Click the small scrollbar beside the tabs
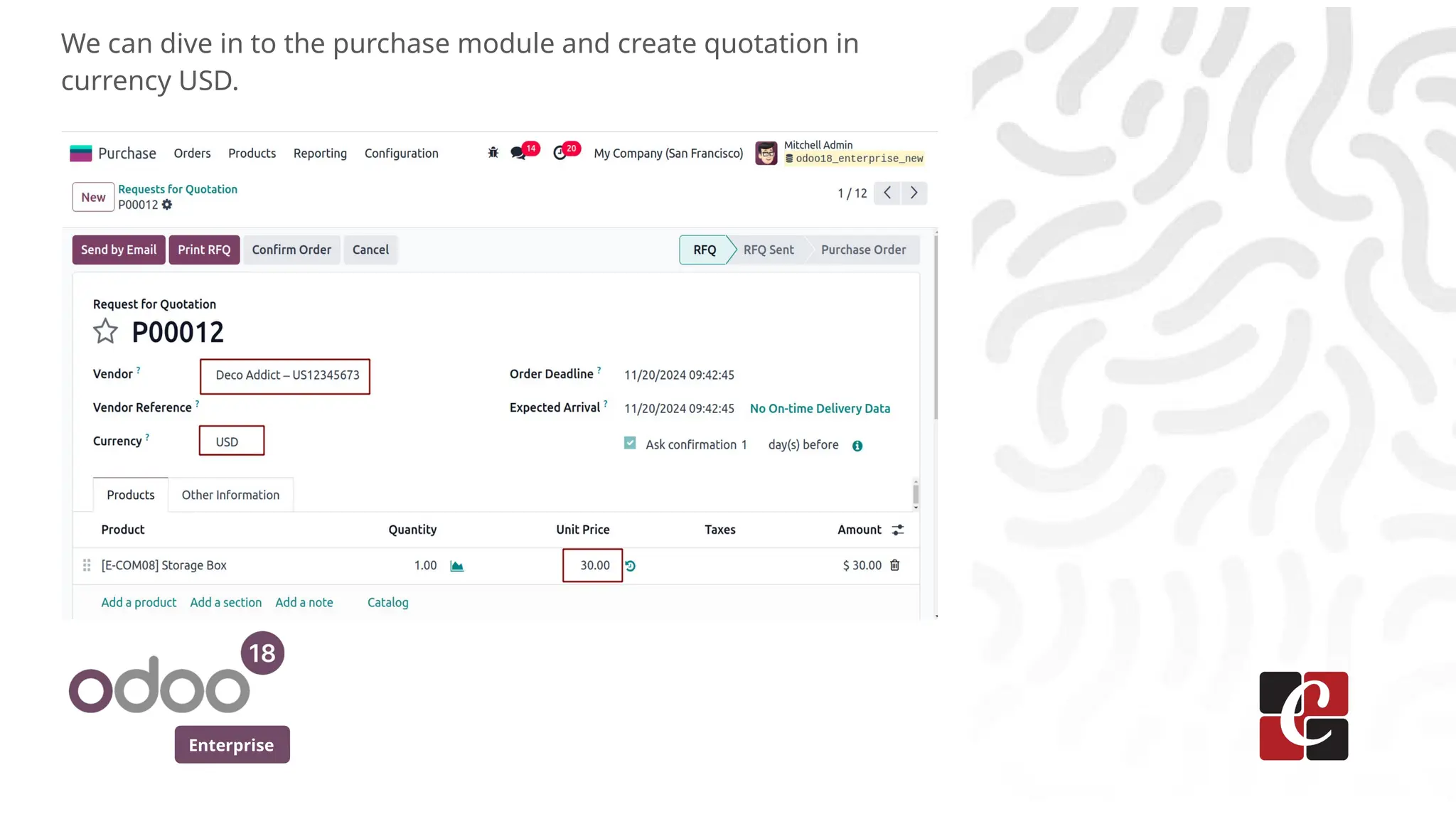This screenshot has height=819, width=1456. [x=916, y=494]
